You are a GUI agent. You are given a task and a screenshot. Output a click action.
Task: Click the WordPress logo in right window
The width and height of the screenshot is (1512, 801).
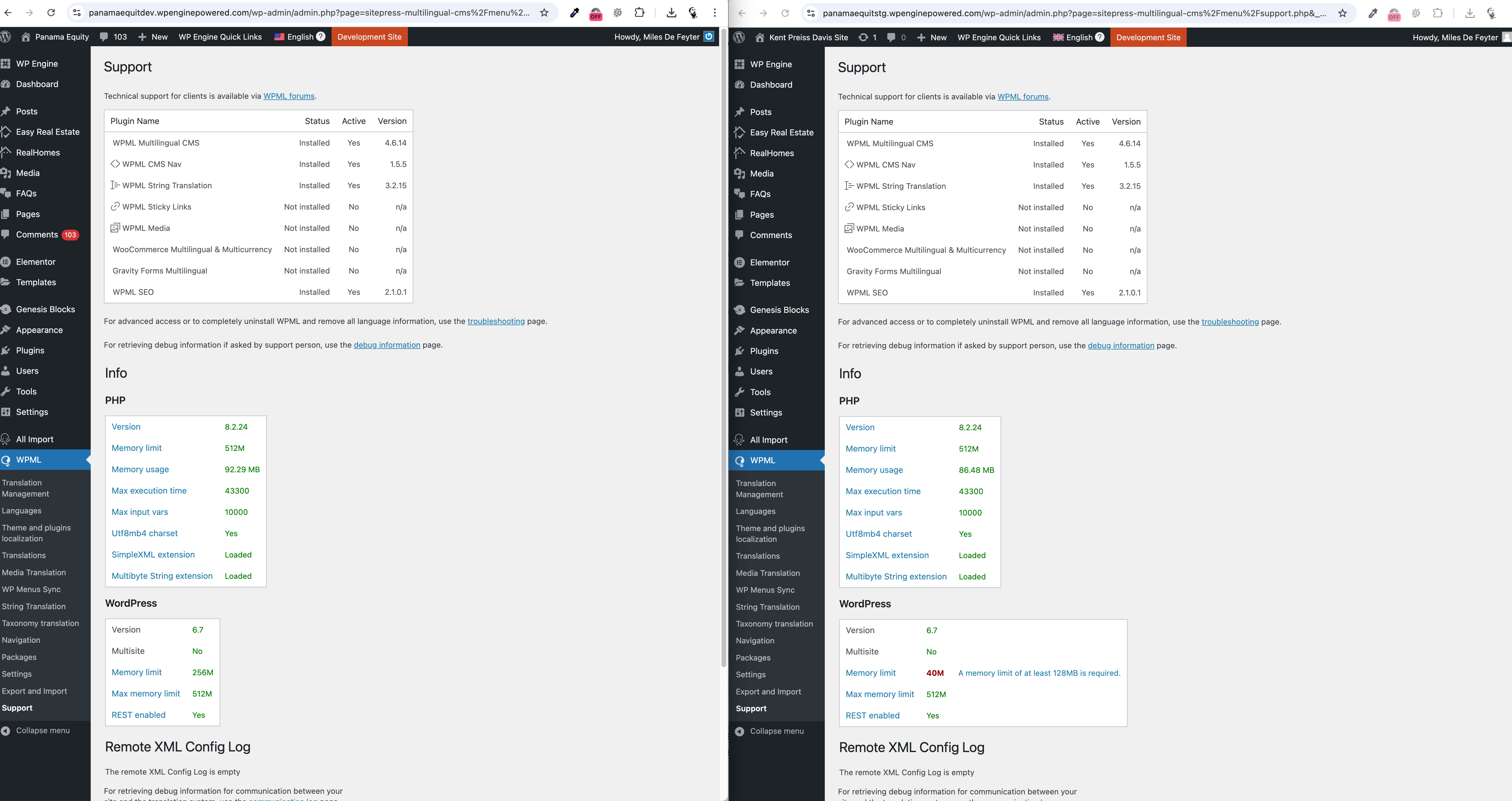pos(739,37)
